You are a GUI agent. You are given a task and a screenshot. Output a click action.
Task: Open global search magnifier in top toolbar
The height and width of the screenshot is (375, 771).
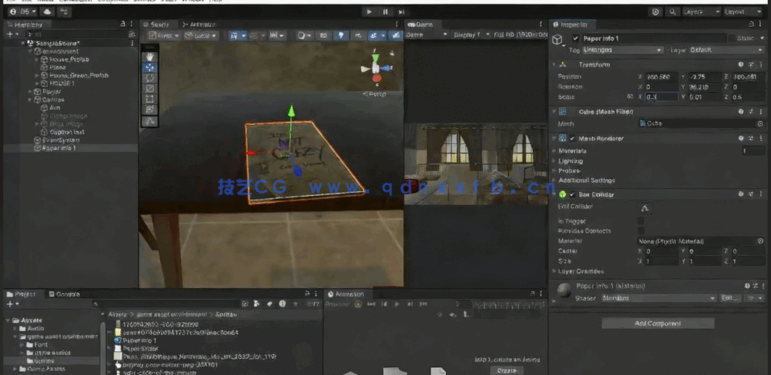[672, 12]
